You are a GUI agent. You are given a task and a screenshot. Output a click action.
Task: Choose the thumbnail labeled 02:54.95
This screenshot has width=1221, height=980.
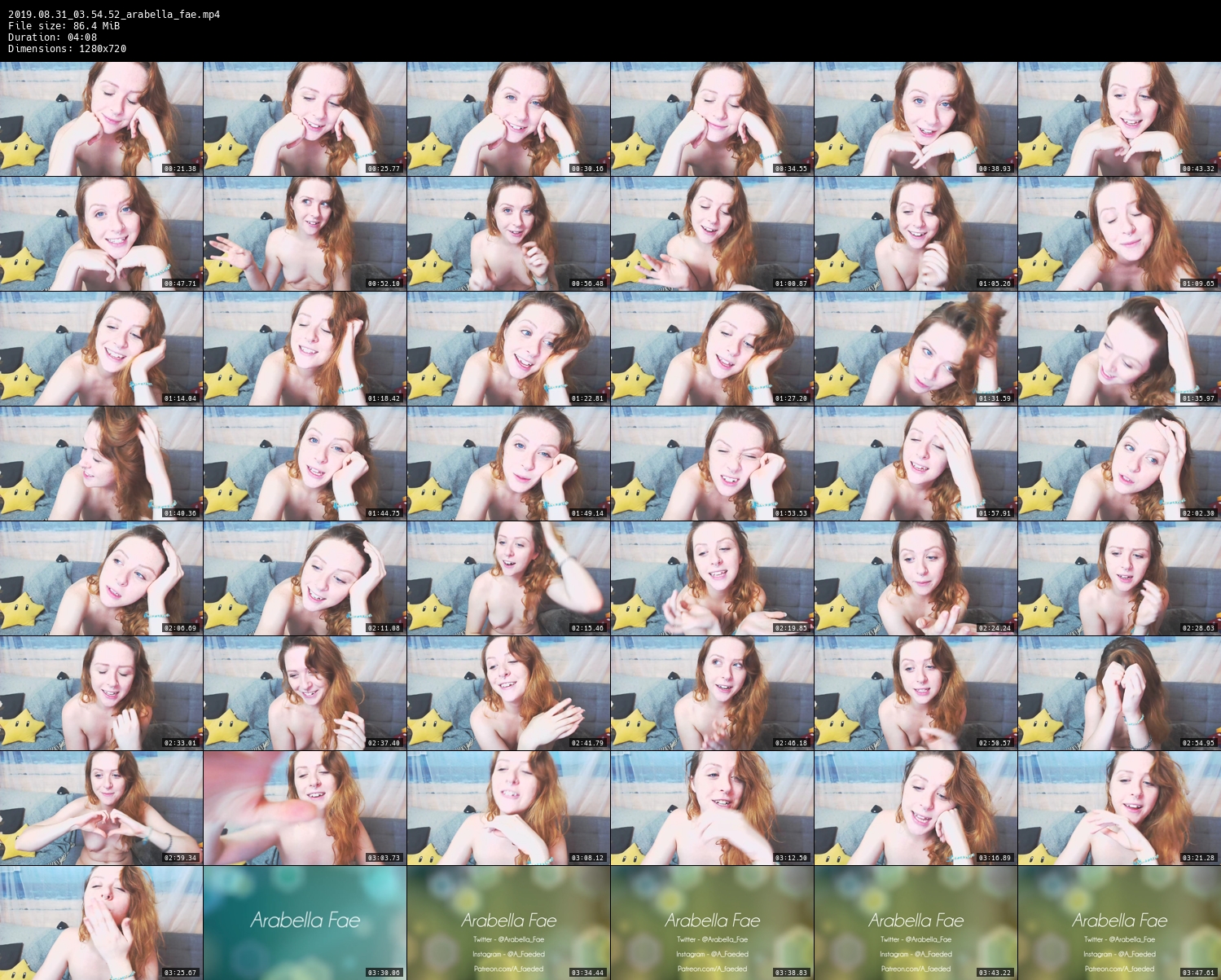[x=1119, y=693]
